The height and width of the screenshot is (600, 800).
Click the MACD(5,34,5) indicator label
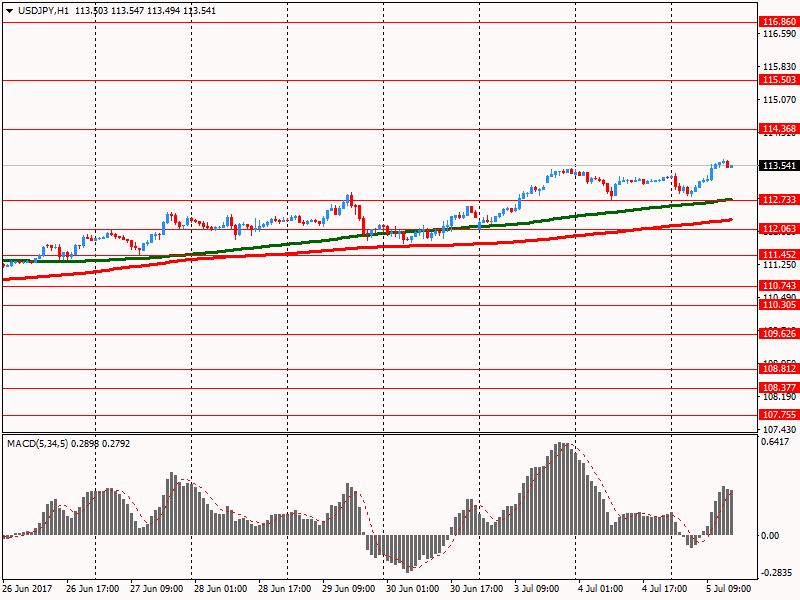tap(37, 444)
